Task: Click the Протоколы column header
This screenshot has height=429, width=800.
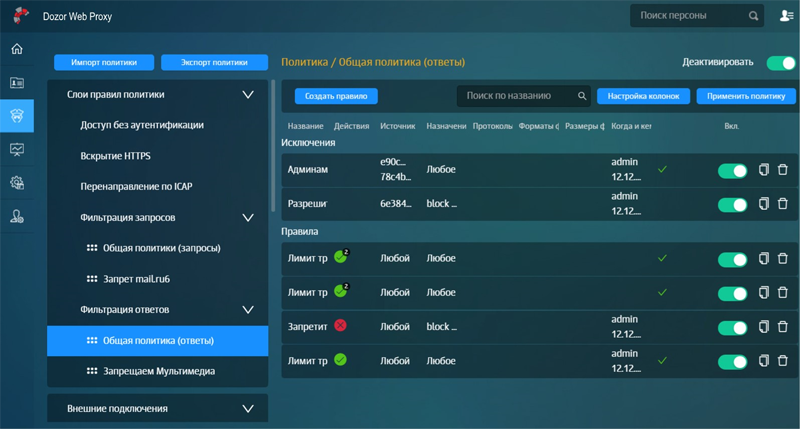Action: [x=492, y=126]
